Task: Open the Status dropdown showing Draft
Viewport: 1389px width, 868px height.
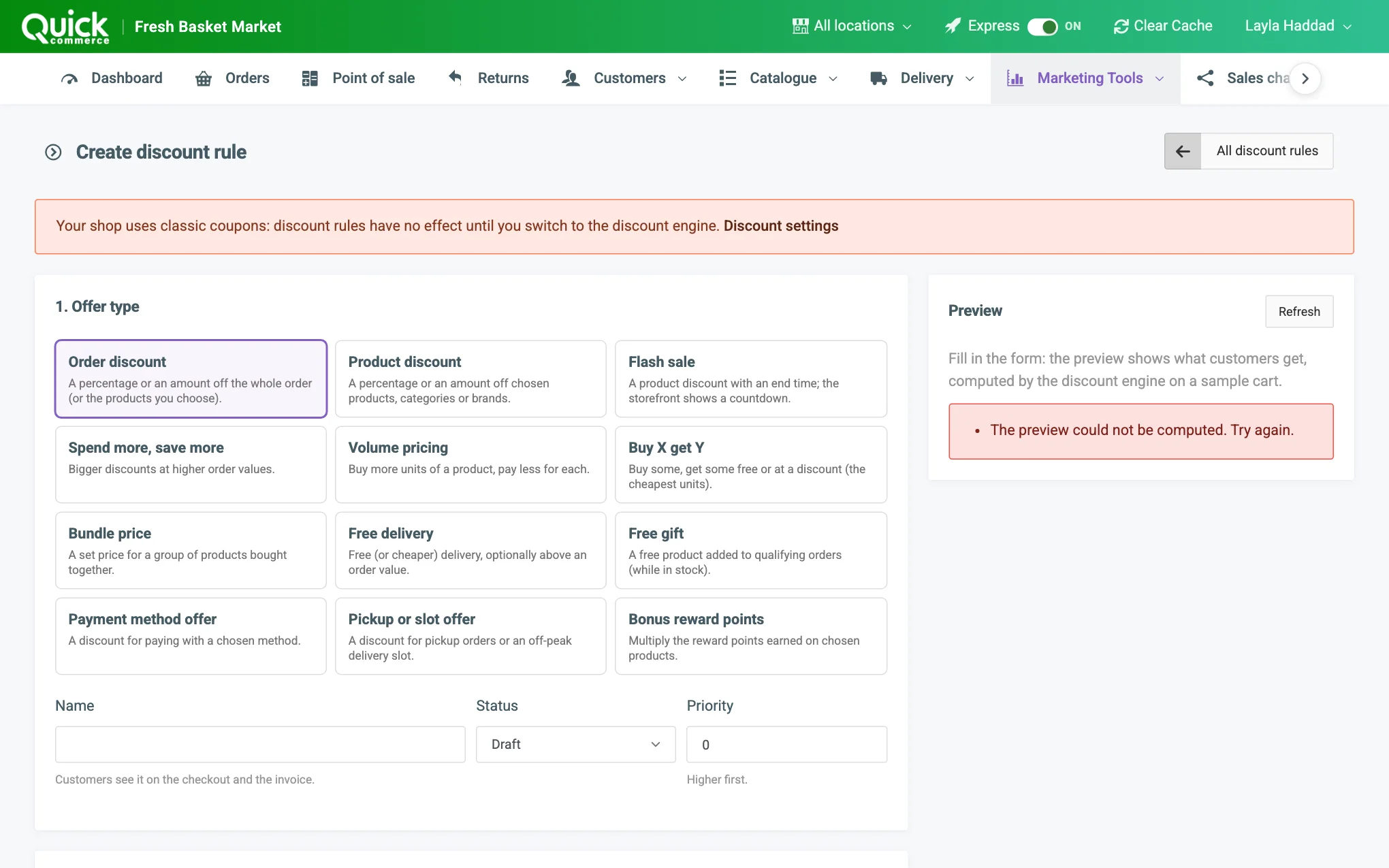Action: coord(576,744)
